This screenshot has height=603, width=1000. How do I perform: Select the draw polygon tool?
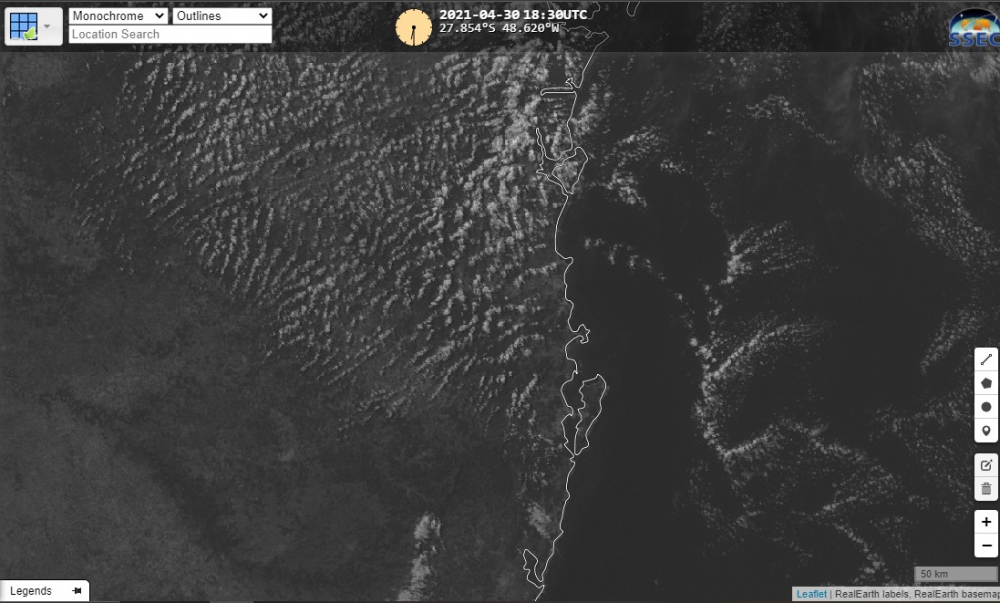986,383
